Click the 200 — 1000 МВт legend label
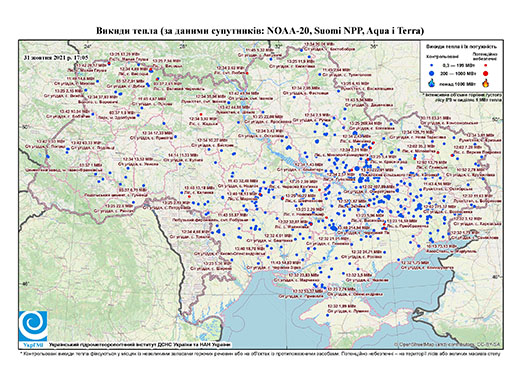520x368 pixels. click(458, 73)
